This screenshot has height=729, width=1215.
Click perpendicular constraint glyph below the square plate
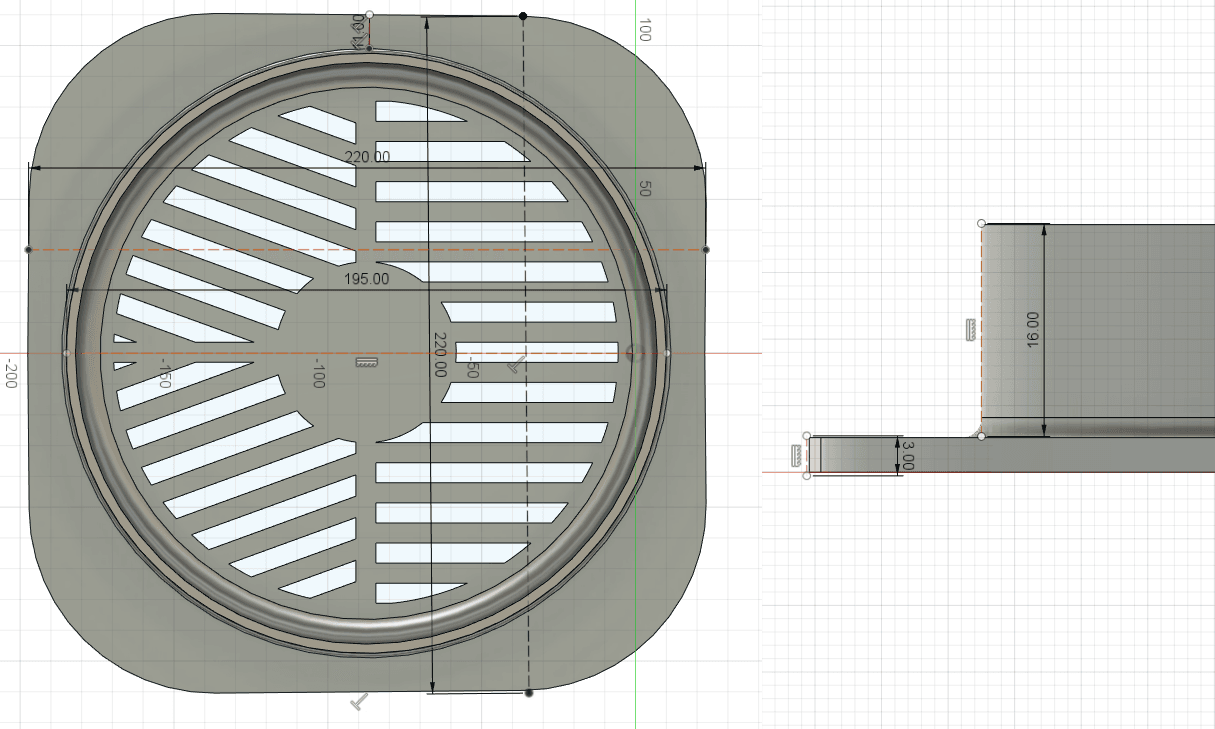[360, 702]
